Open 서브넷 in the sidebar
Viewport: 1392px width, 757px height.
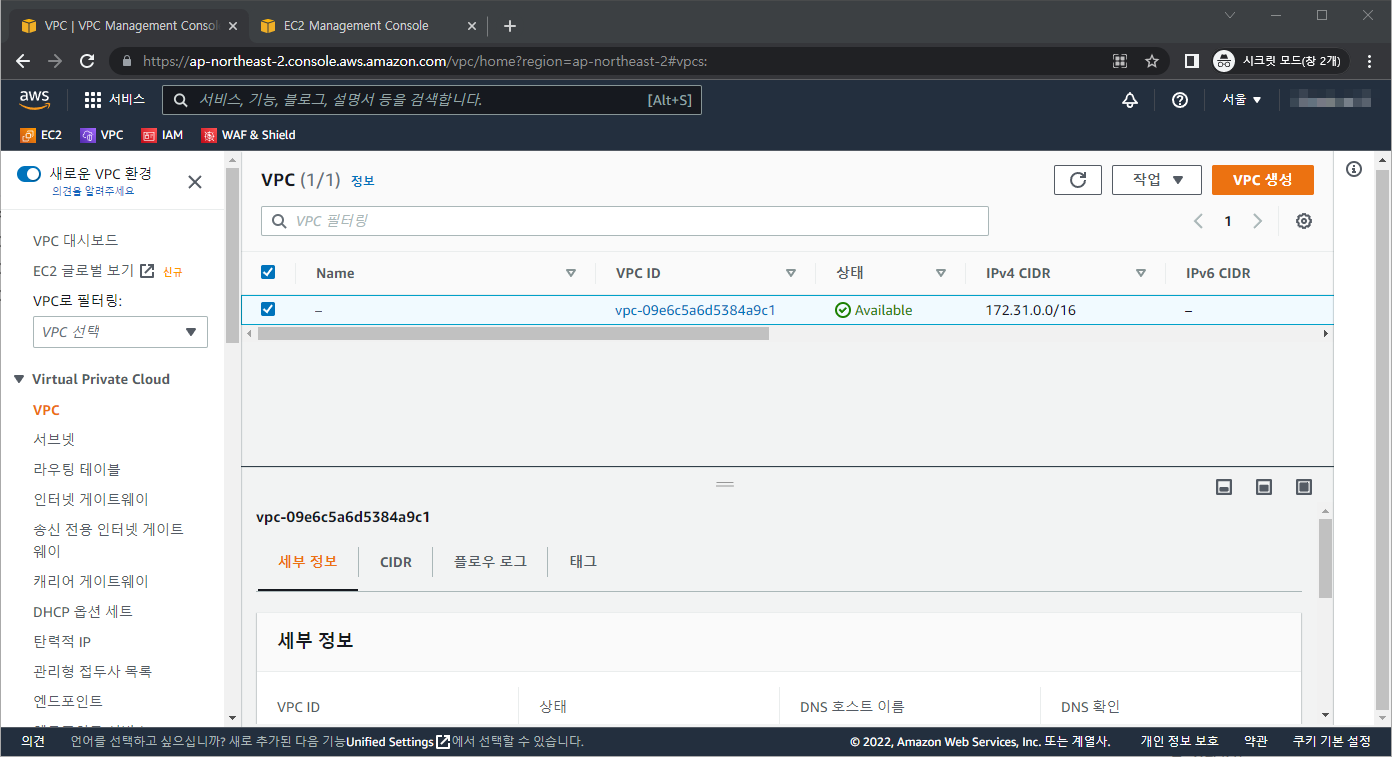(54, 439)
